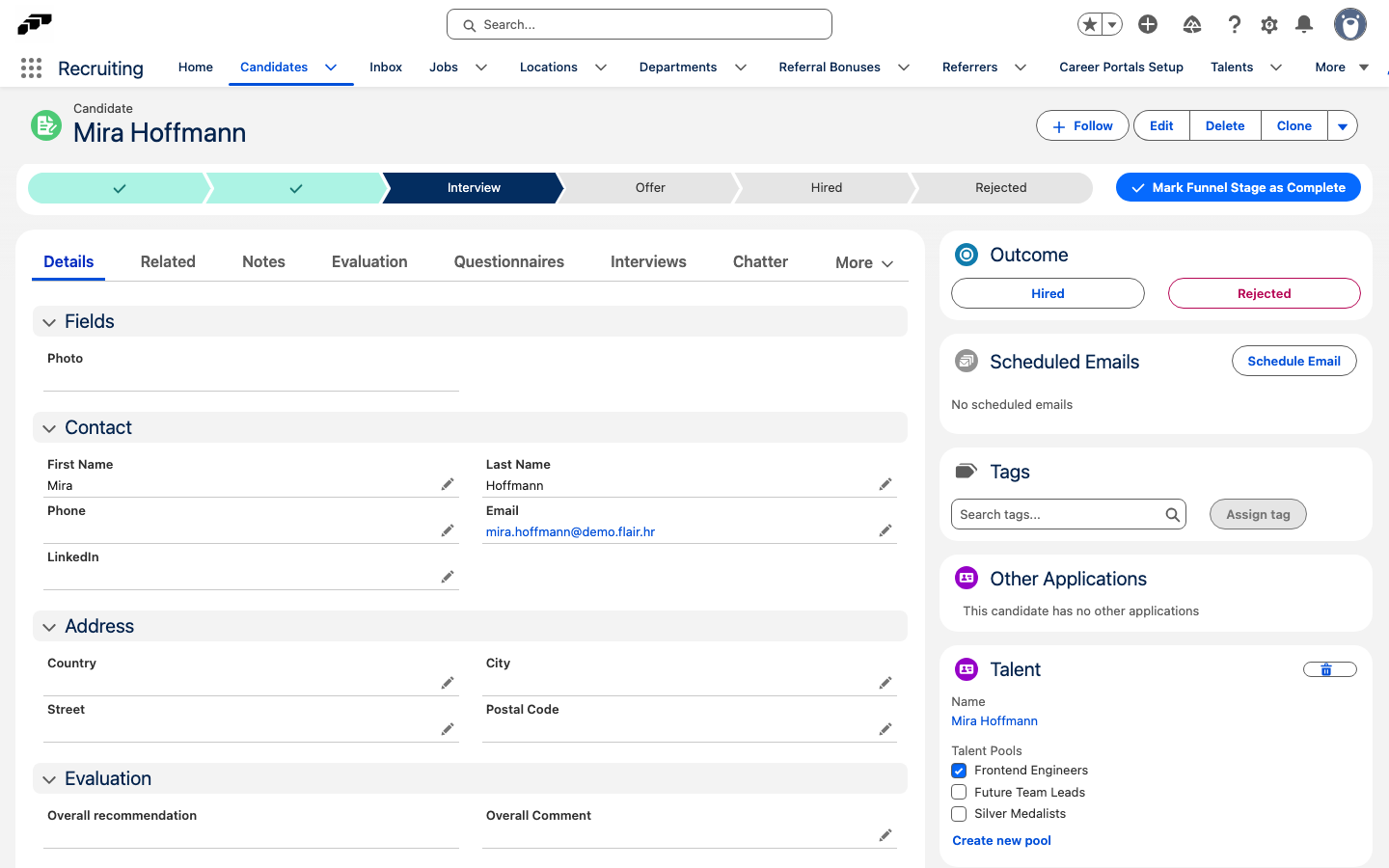Collapse the Address section
This screenshot has height=868, width=1389.
click(x=49, y=627)
